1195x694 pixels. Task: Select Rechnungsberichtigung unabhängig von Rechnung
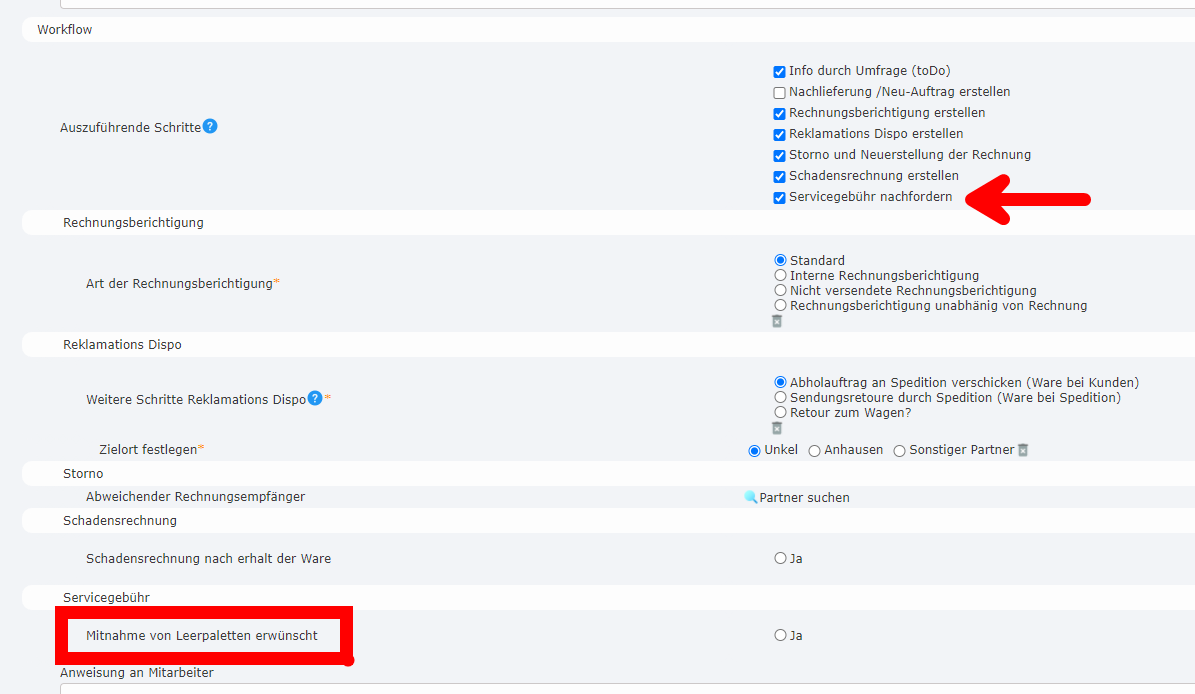(781, 305)
